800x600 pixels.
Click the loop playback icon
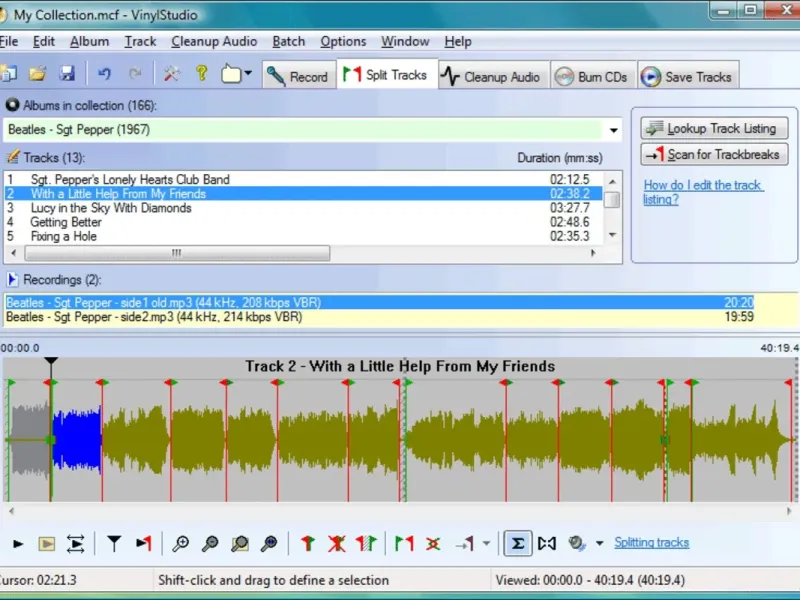(76, 544)
